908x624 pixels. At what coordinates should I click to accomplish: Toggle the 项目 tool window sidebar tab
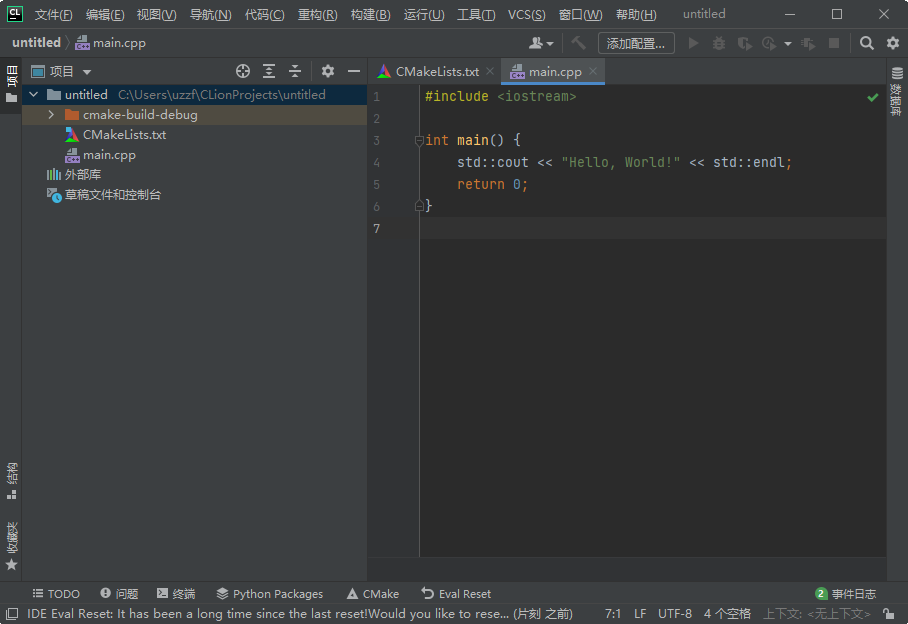click(11, 84)
